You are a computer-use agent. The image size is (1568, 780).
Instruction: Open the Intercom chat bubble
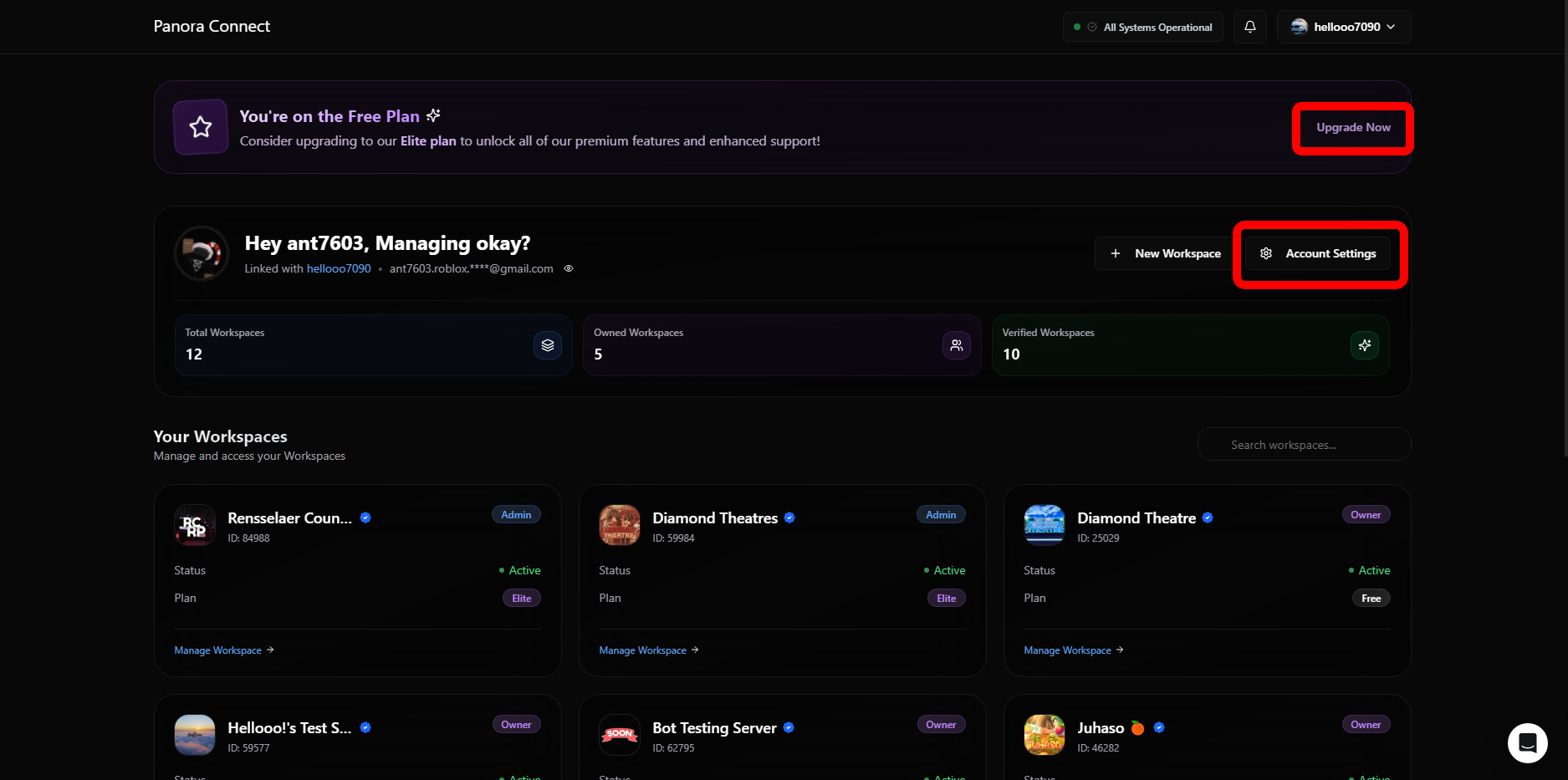(1528, 742)
